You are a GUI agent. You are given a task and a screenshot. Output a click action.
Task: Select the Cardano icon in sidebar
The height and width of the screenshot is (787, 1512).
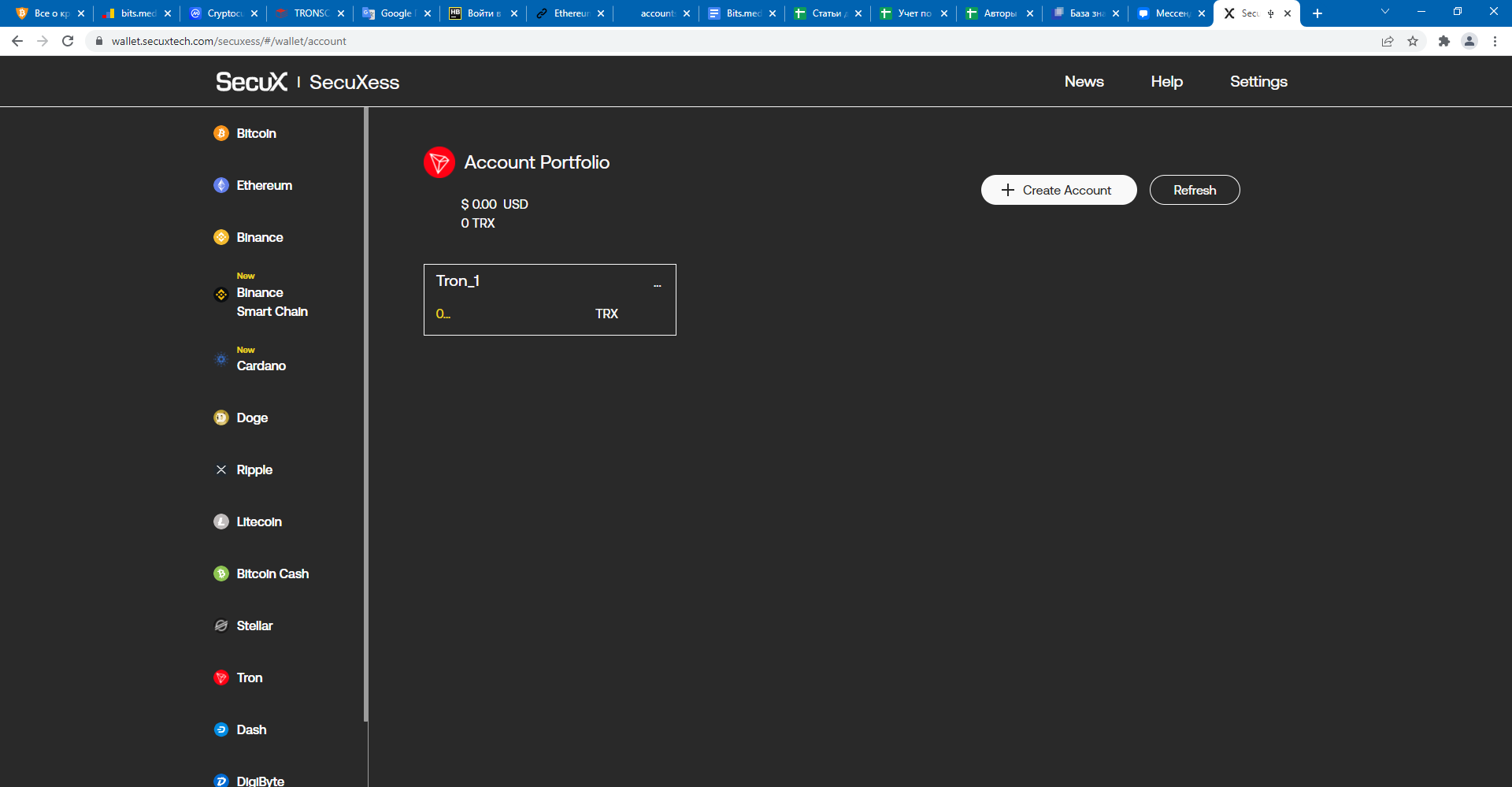[x=221, y=359]
